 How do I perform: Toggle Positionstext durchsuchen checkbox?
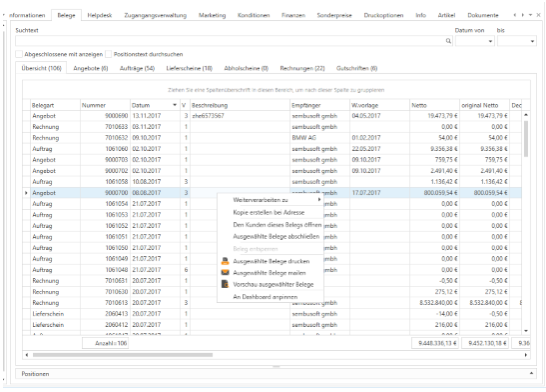[x=109, y=54]
